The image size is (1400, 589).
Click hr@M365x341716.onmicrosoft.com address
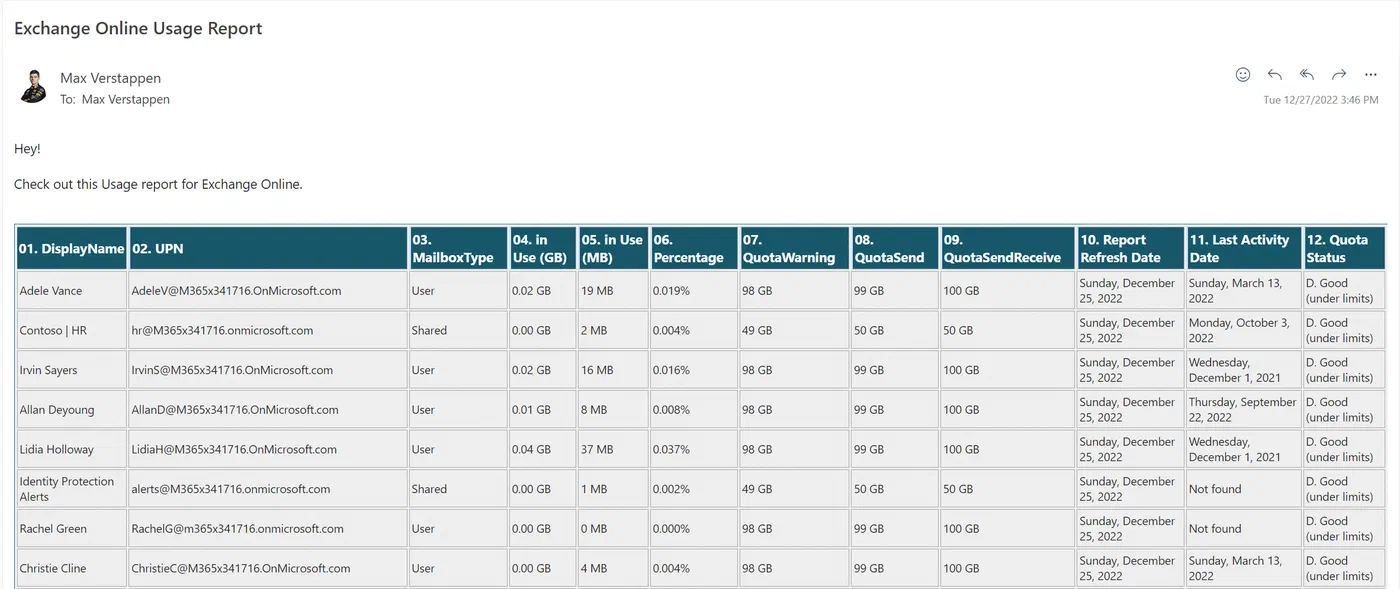(222, 330)
